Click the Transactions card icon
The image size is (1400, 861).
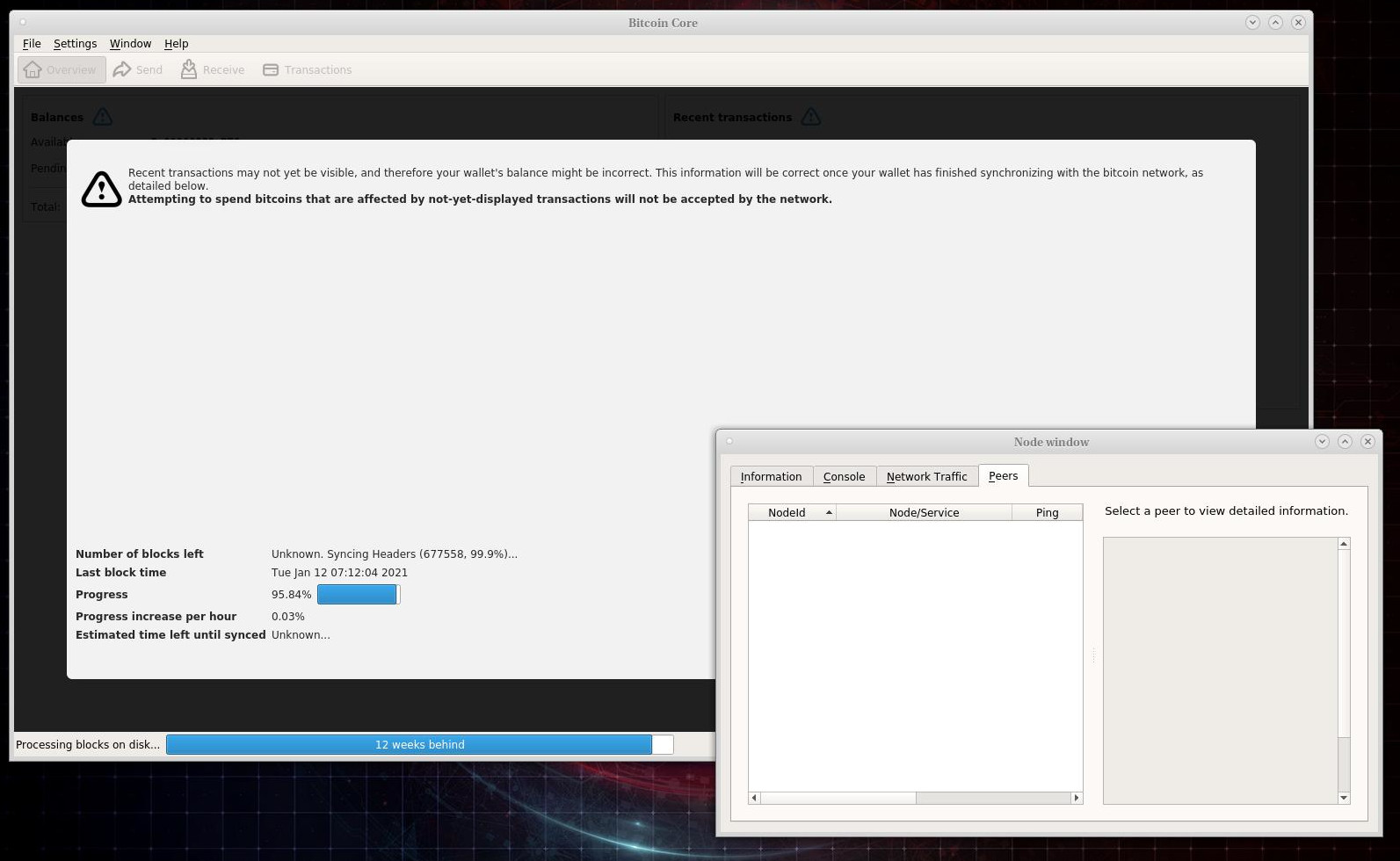pyautogui.click(x=271, y=69)
